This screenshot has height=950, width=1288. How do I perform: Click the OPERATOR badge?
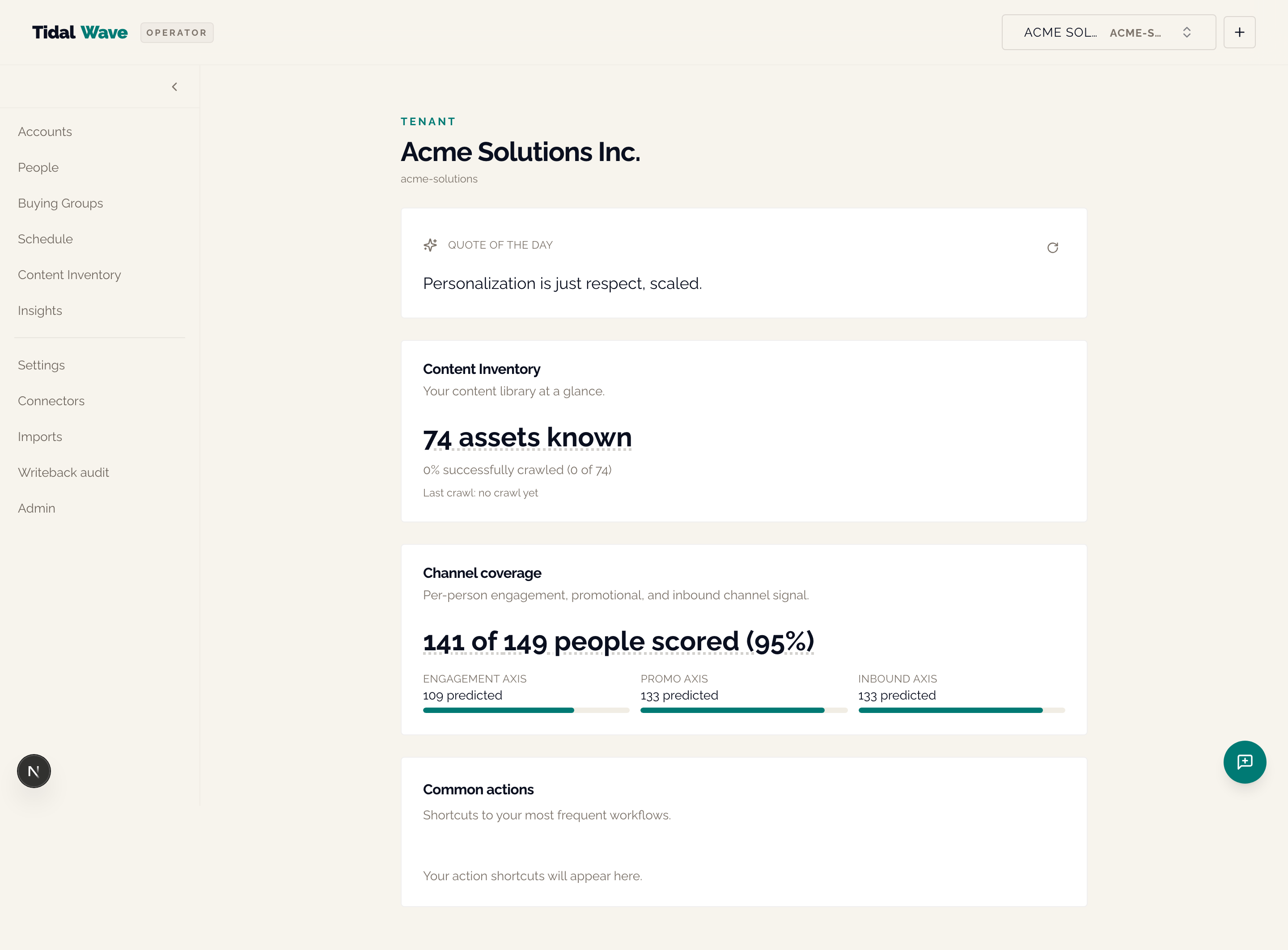pos(177,33)
